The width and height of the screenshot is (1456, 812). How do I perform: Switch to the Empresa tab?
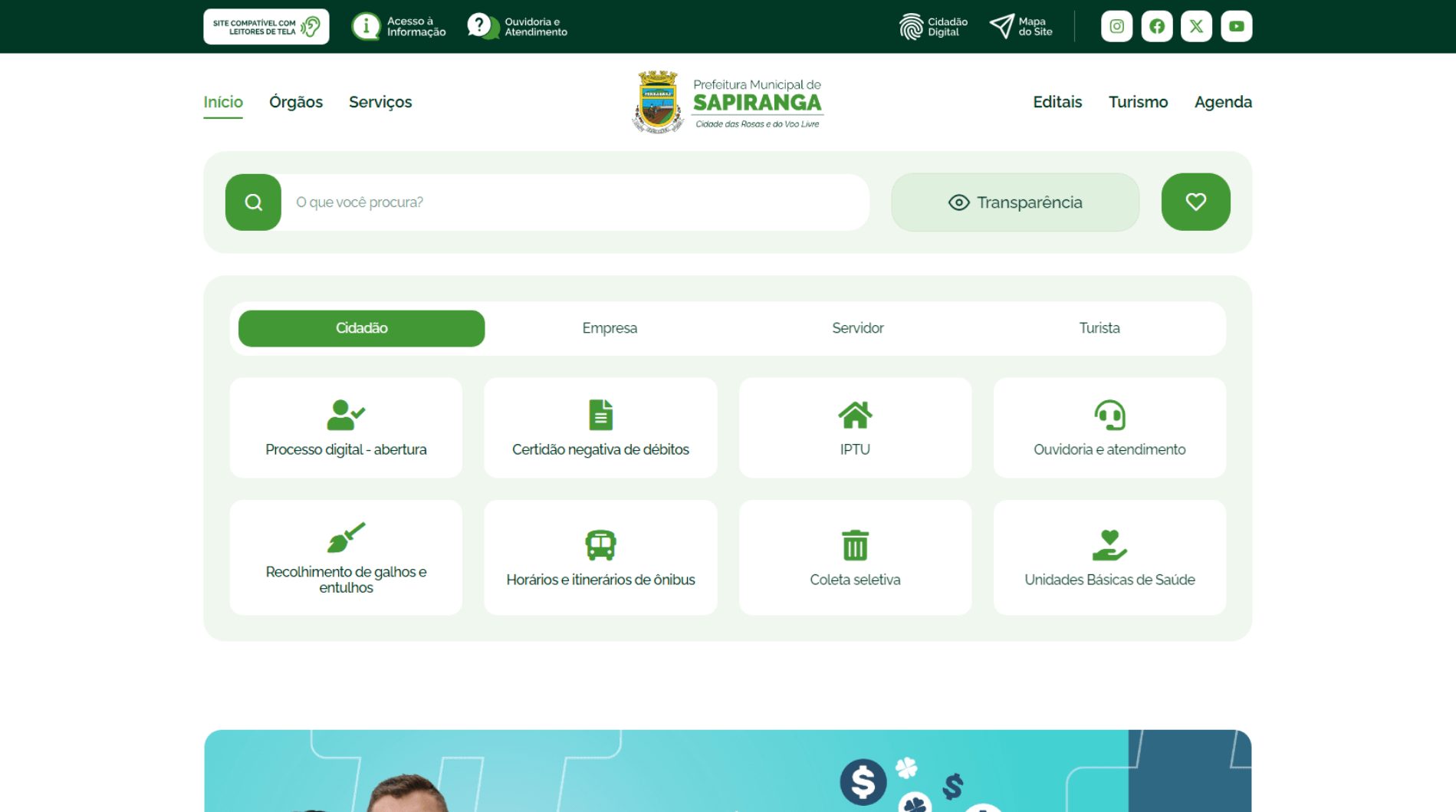[x=610, y=328]
